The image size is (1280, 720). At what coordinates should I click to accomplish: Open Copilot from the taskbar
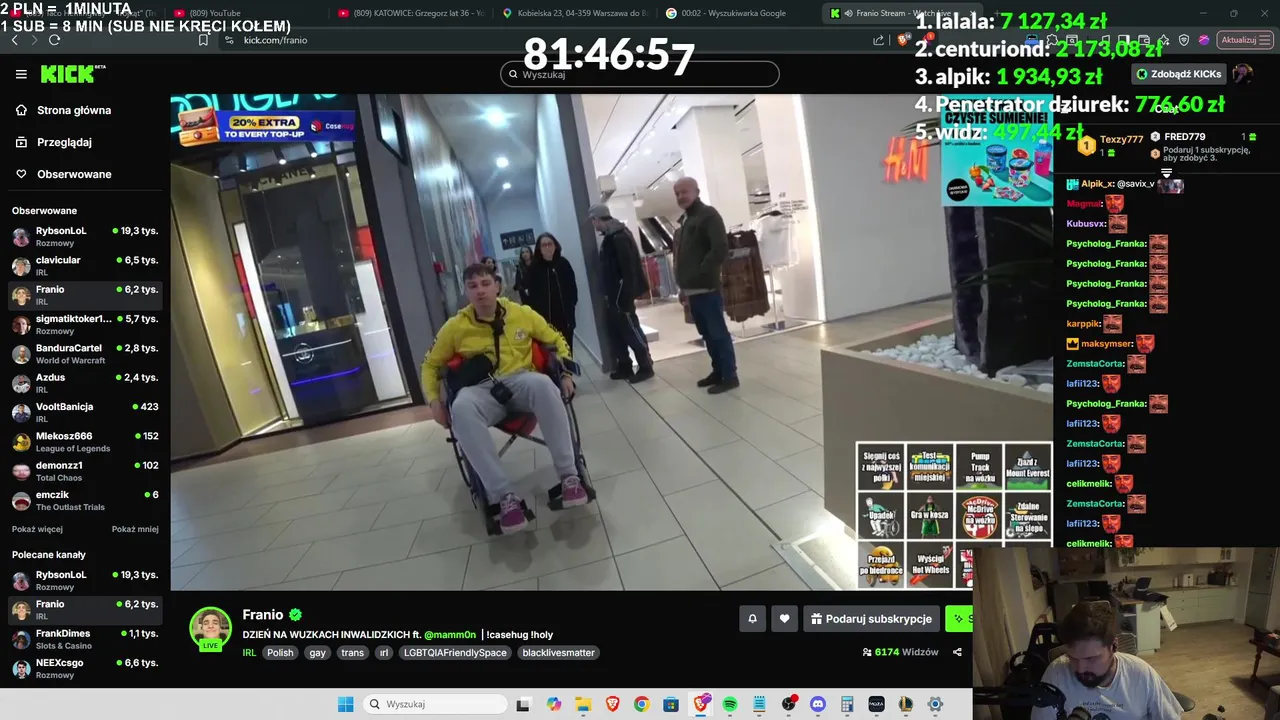click(x=554, y=704)
